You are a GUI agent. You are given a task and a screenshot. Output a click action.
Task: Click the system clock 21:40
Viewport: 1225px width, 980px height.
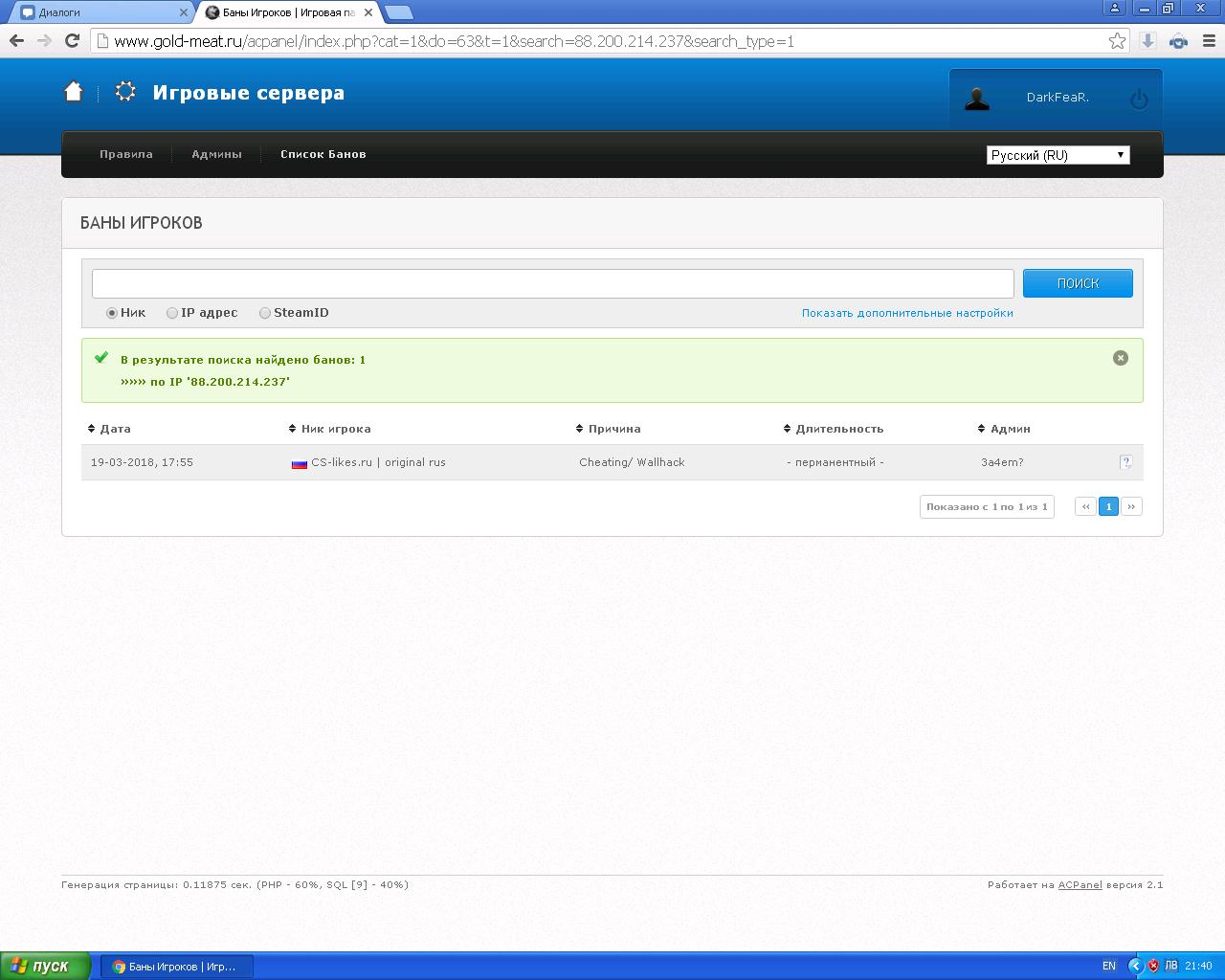pyautogui.click(x=1198, y=966)
